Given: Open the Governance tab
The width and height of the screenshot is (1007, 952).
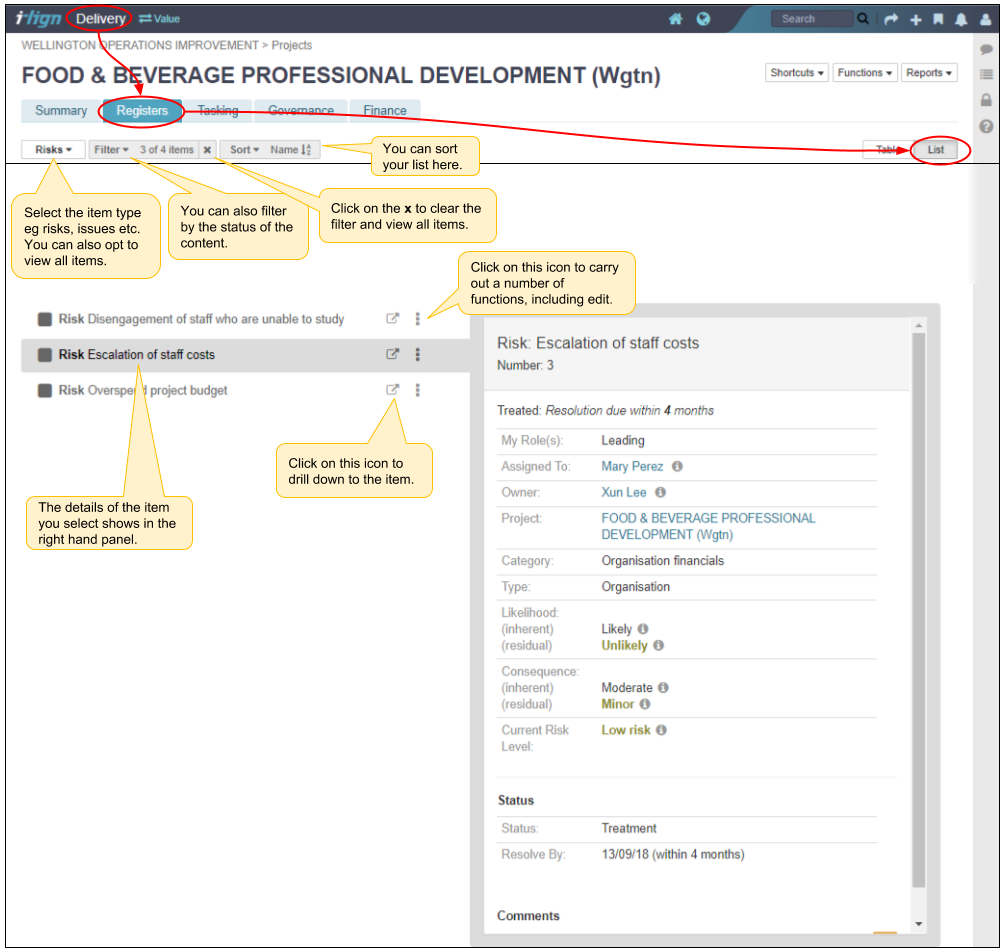Looking at the screenshot, I should click(x=301, y=110).
